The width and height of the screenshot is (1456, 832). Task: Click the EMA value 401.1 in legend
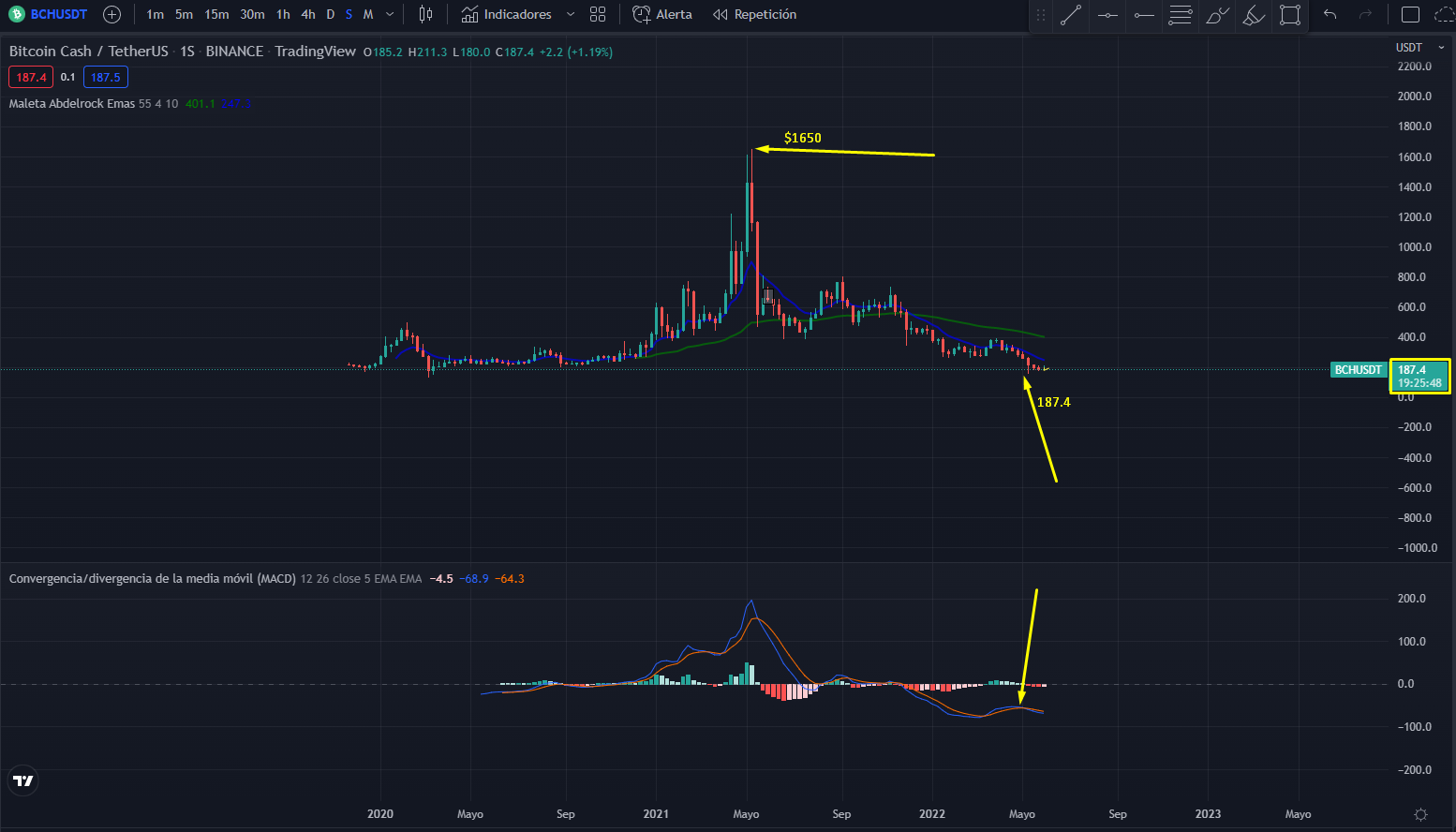pyautogui.click(x=201, y=103)
